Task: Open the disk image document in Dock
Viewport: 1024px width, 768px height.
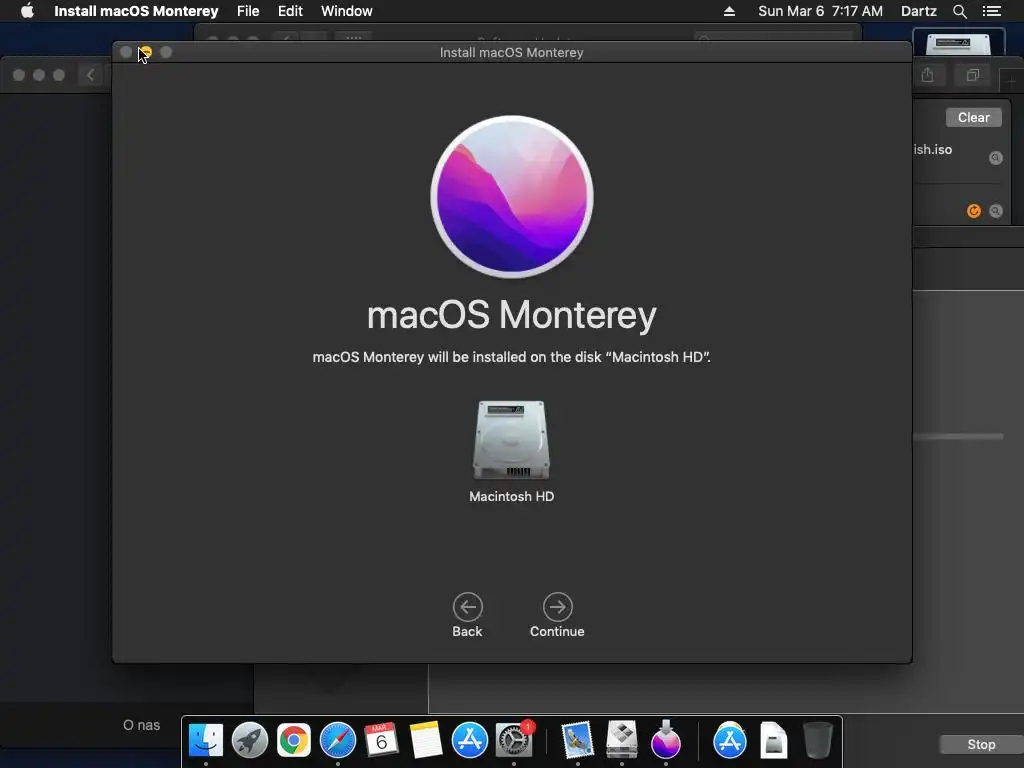Action: (x=773, y=741)
